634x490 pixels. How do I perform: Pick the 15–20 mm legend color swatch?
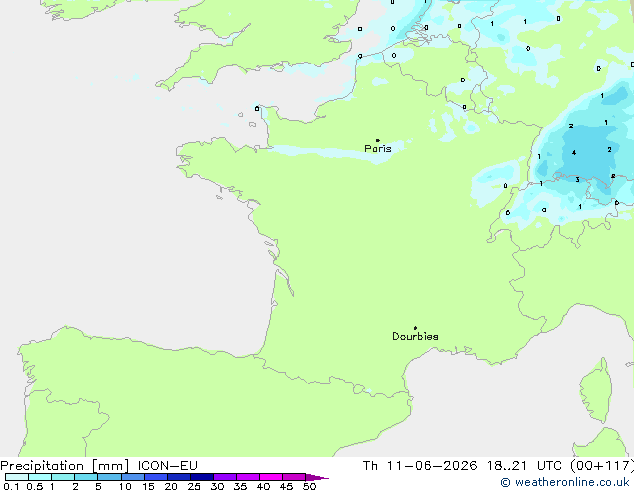(156, 477)
